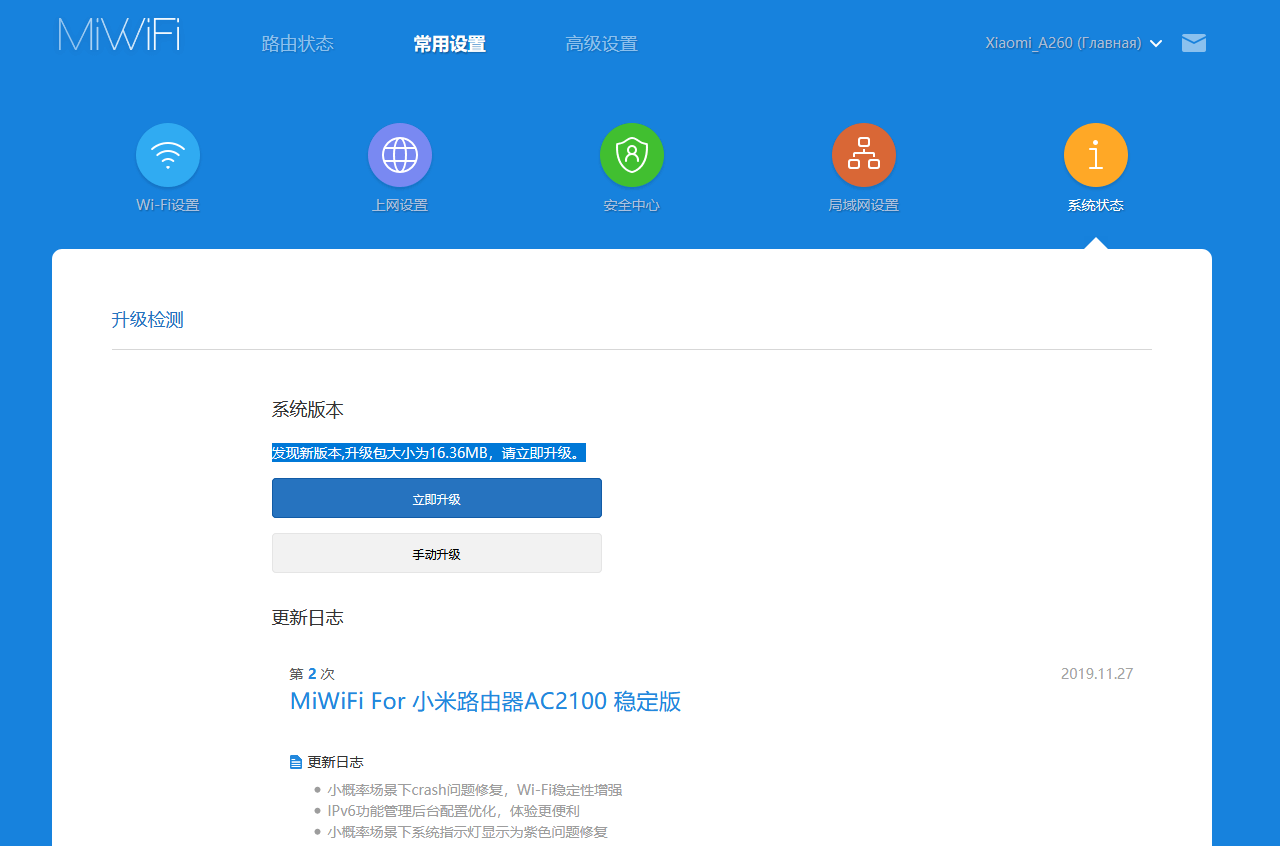
Task: Switch to the 高级设置 tab
Action: tap(601, 44)
